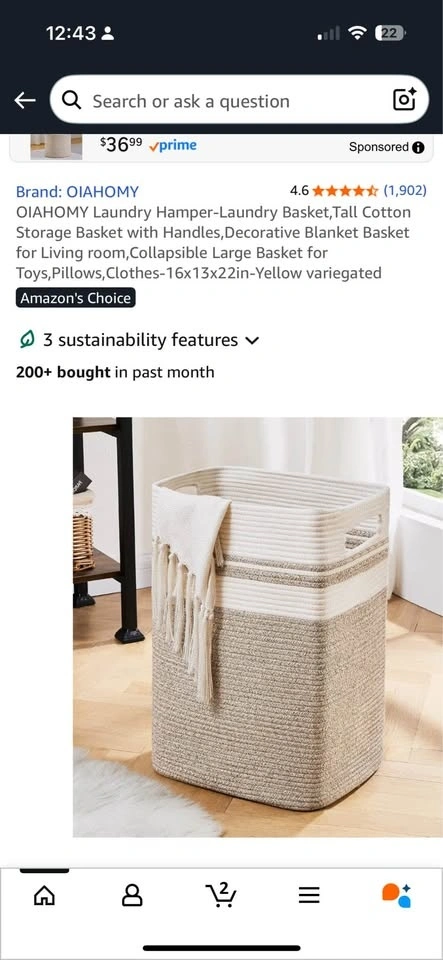This screenshot has width=443, height=960.
Task: Enlarge the laundry basket product image
Action: point(258,627)
